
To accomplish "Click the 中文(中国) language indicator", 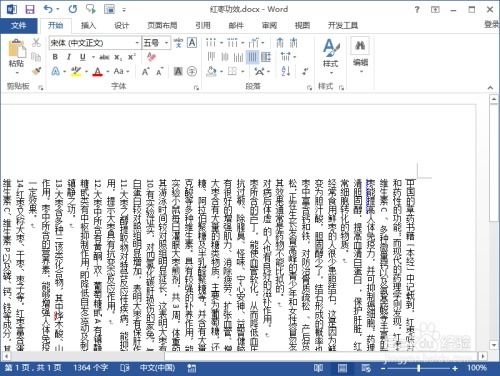I will point(158,368).
